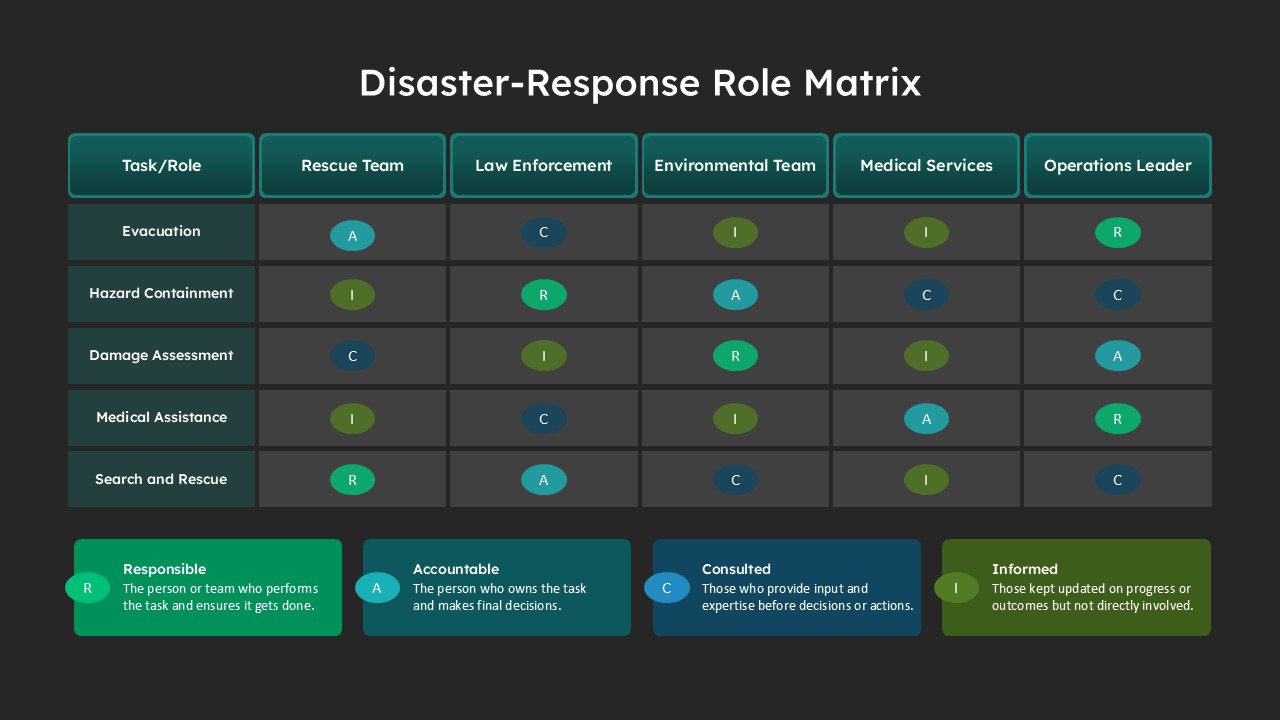Select the Evacuation Law Enforcement 'C' badge

544,233
